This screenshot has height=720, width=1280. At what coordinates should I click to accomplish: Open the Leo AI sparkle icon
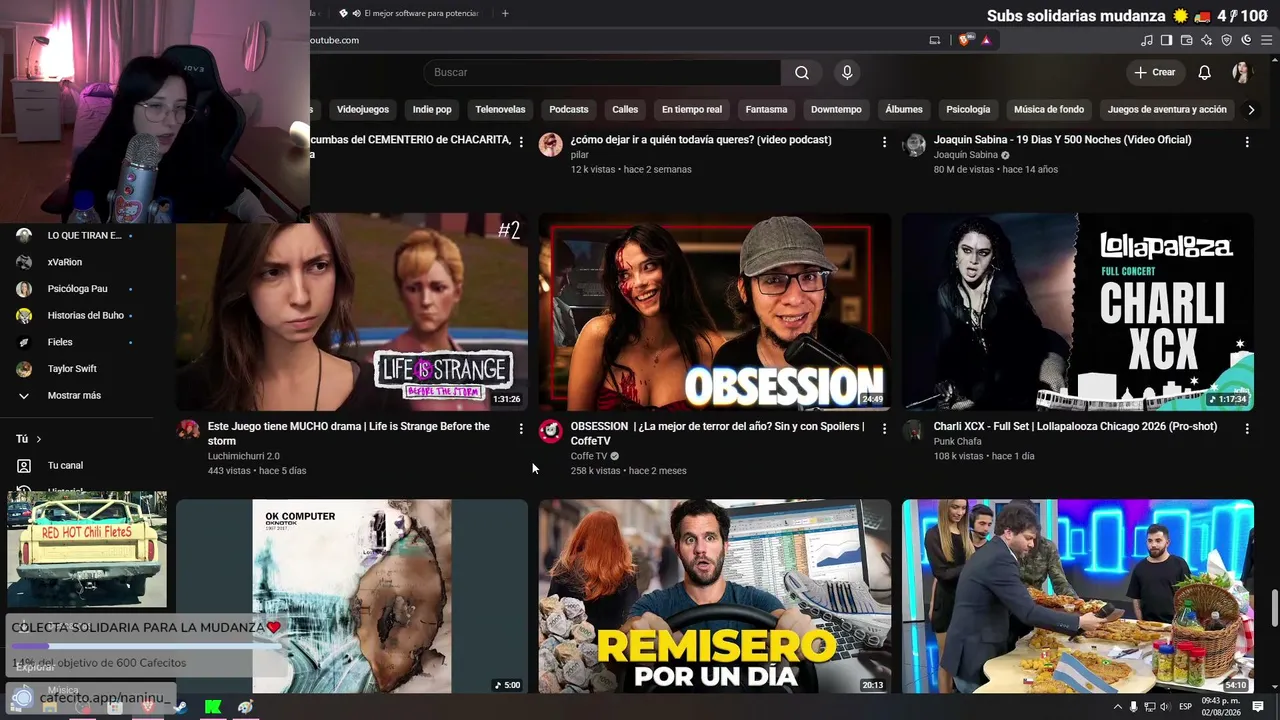1207,40
